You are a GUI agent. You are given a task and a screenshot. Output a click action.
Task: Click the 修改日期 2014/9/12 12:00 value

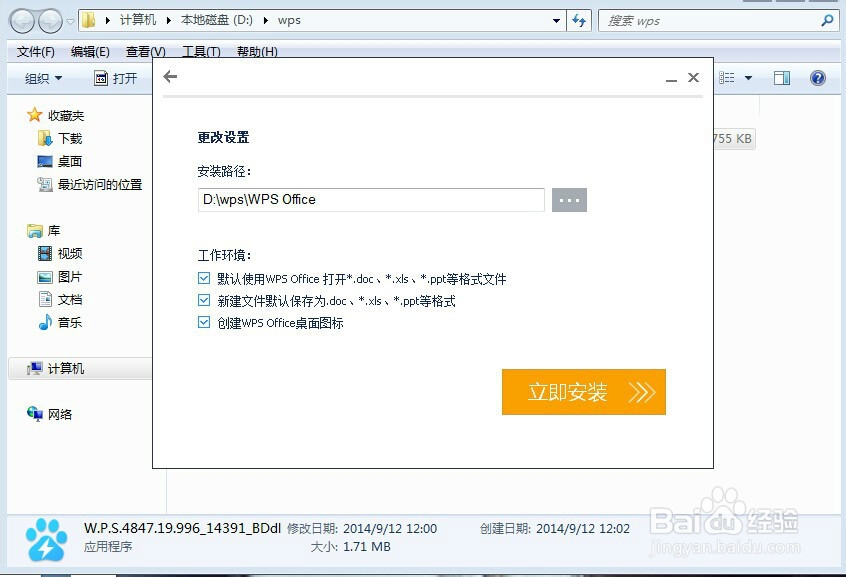[390, 528]
